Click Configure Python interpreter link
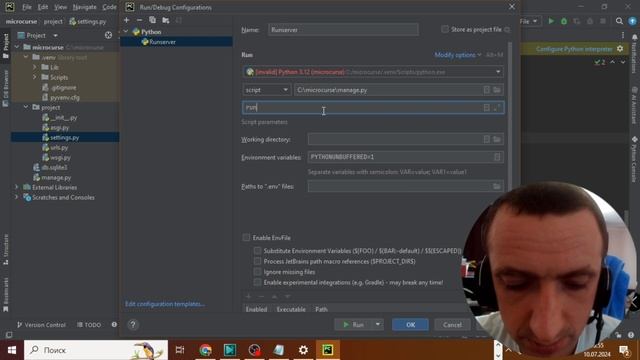Screen dimensions: 640x360 (574, 49)
